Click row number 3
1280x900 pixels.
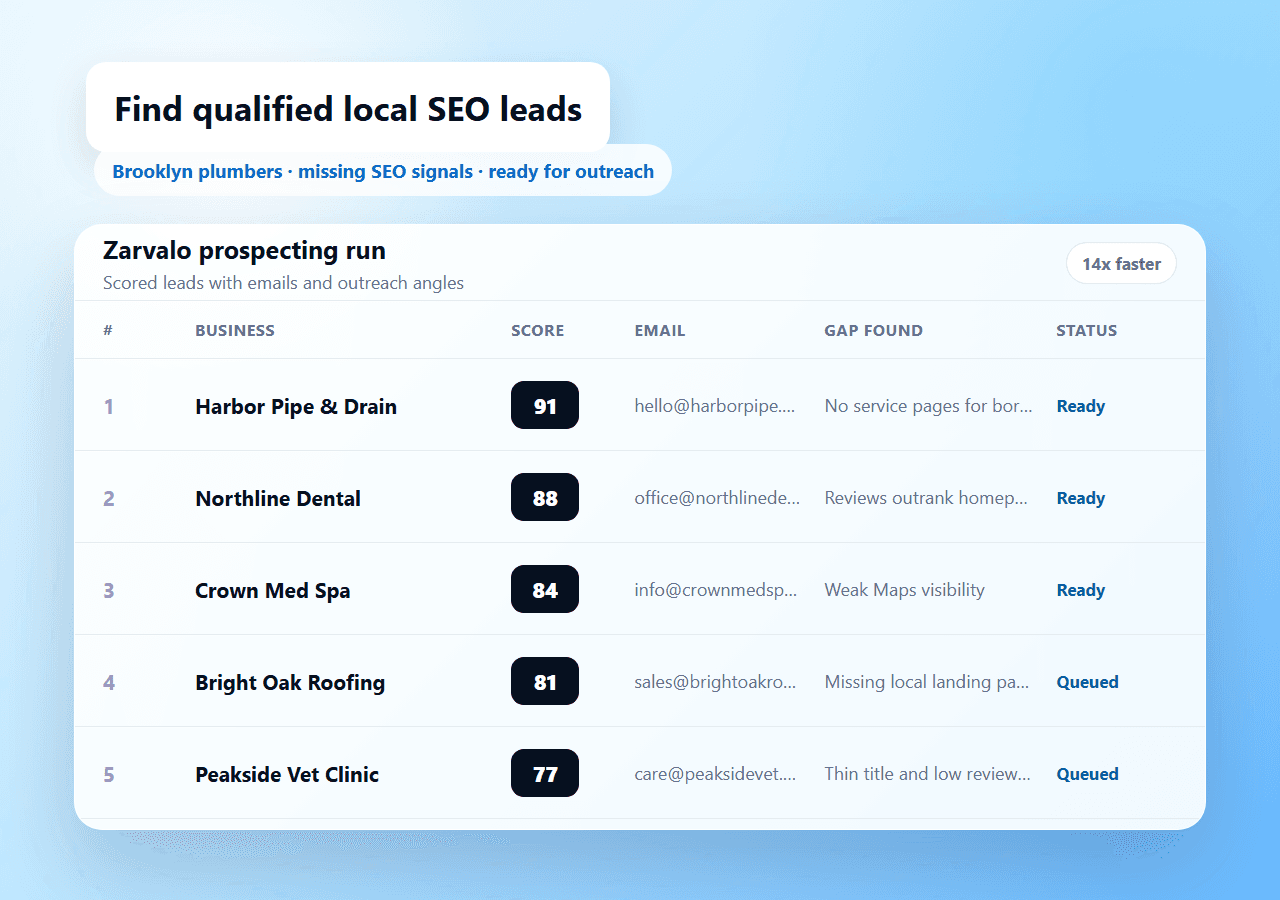tap(109, 591)
